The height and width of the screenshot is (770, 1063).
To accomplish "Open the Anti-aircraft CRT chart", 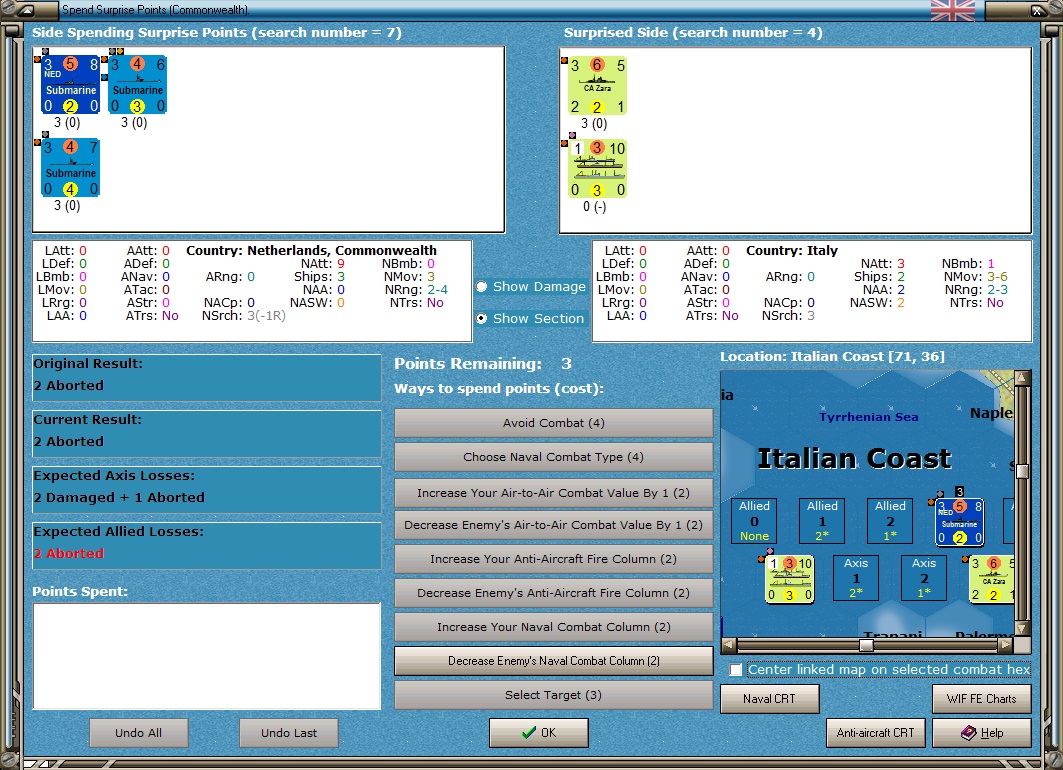I will (x=875, y=733).
